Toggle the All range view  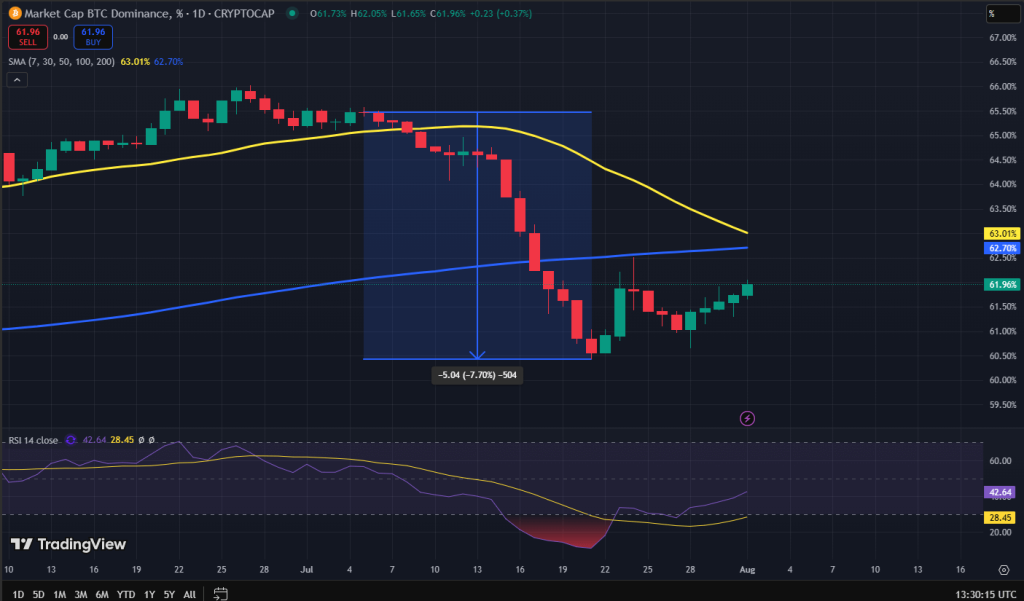189,593
